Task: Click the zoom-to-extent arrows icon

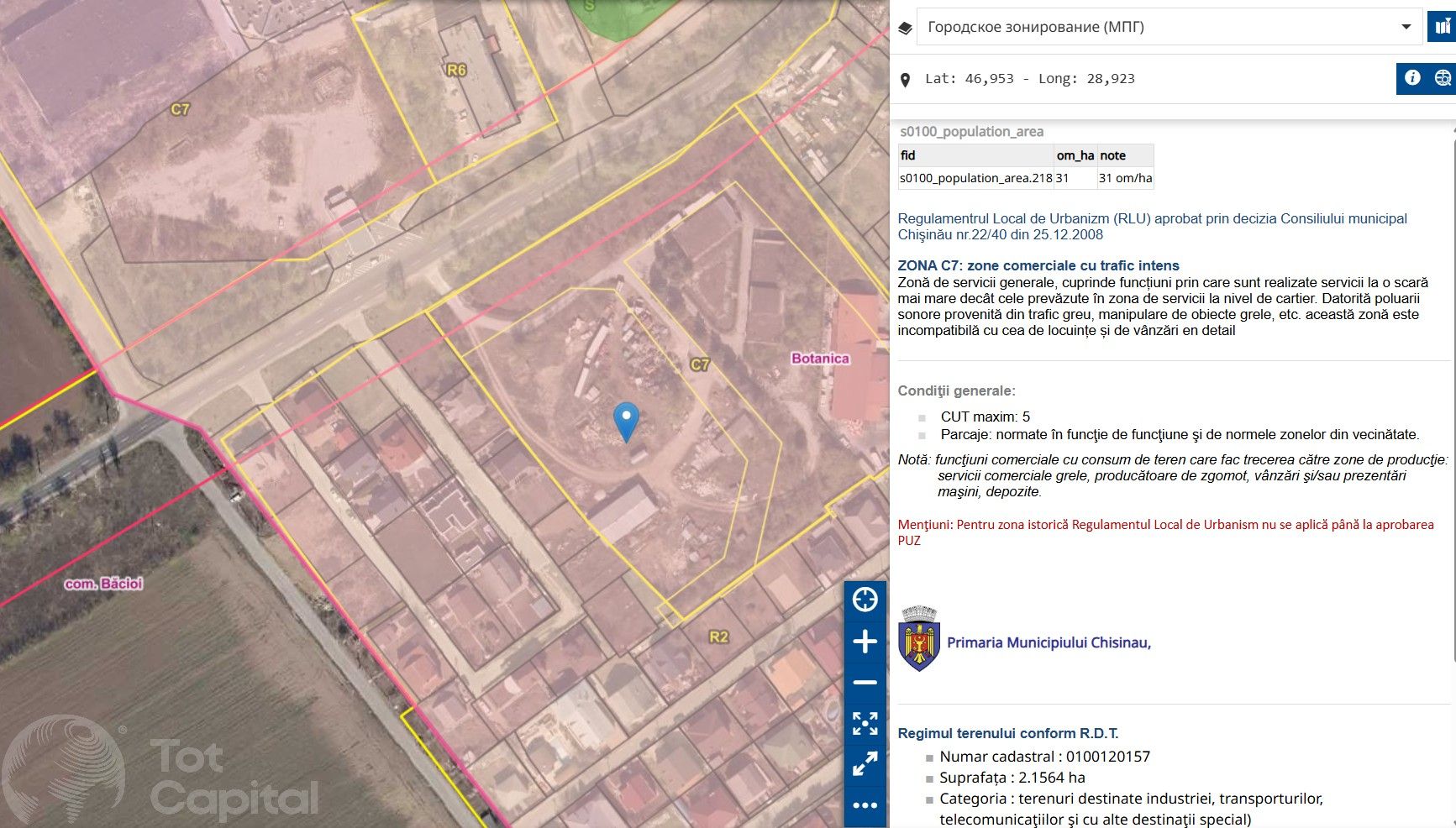Action: click(865, 723)
